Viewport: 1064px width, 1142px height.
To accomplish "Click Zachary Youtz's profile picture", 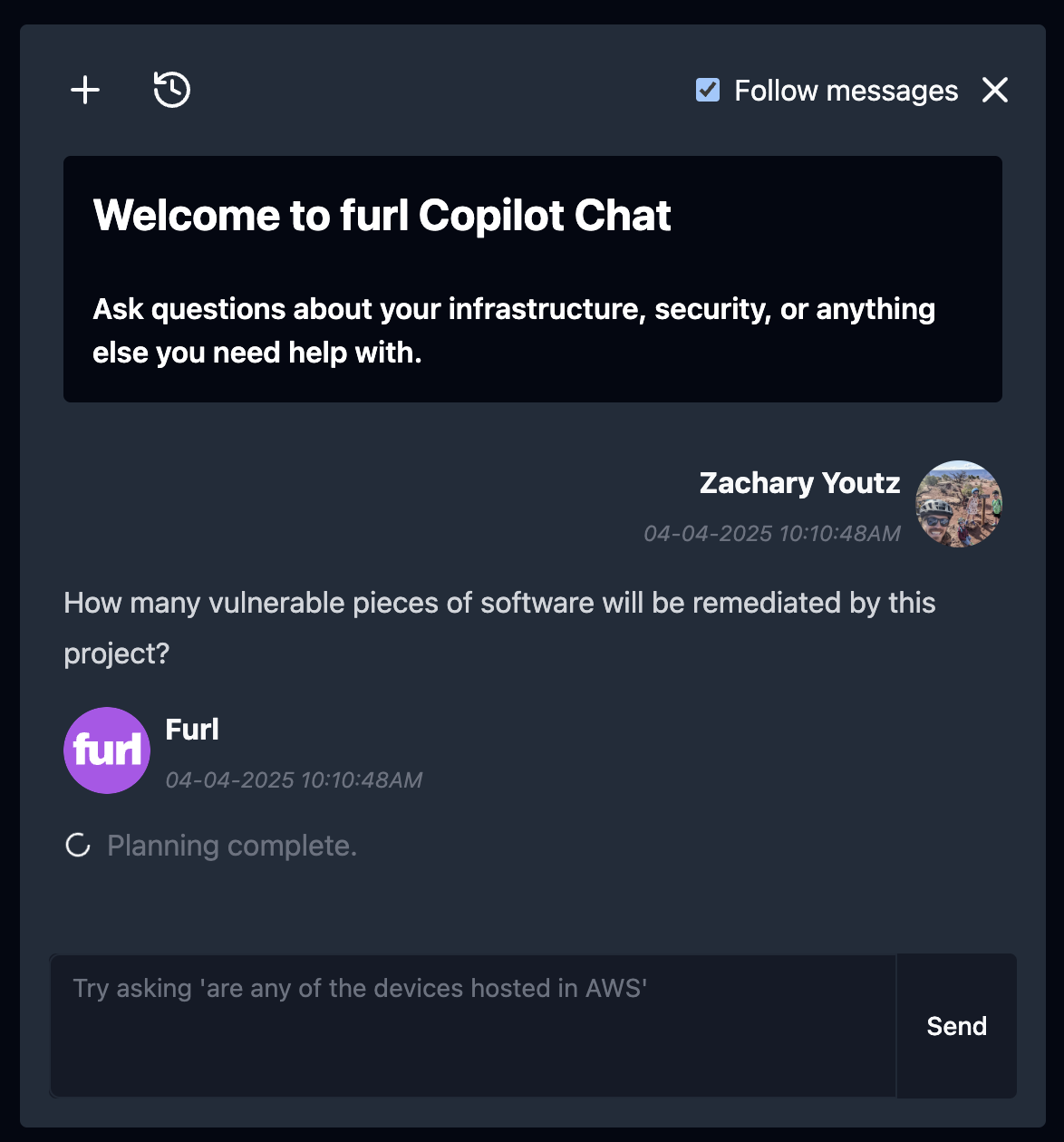I will coord(958,504).
